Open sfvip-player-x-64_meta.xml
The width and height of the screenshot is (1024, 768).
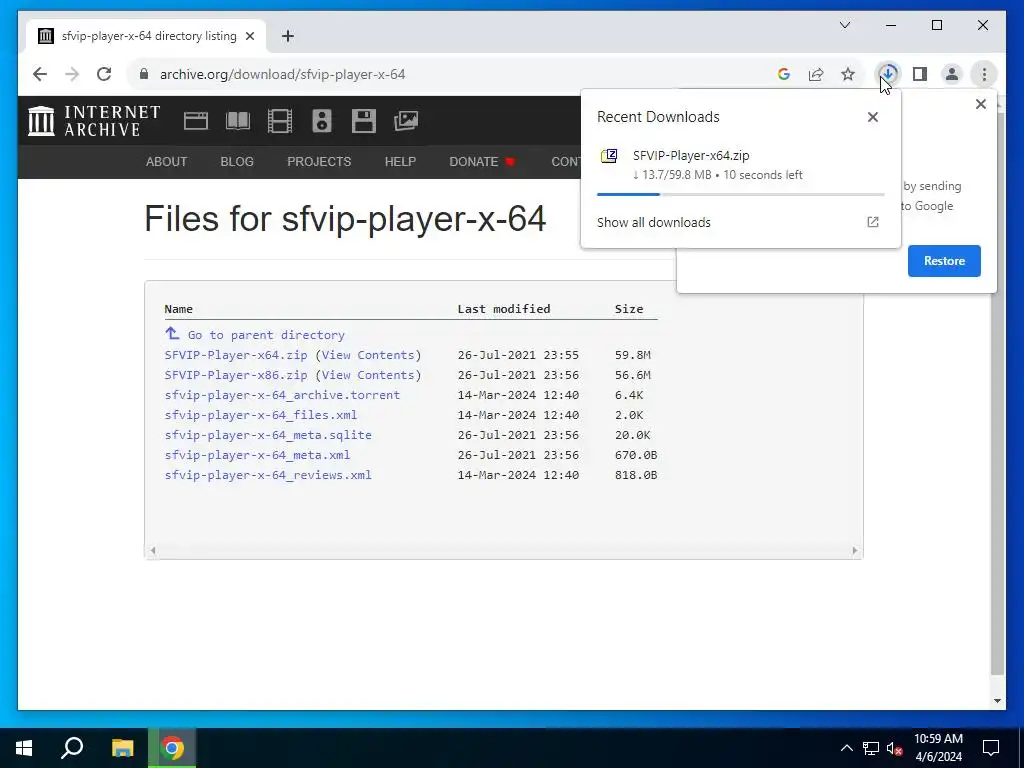(x=257, y=455)
